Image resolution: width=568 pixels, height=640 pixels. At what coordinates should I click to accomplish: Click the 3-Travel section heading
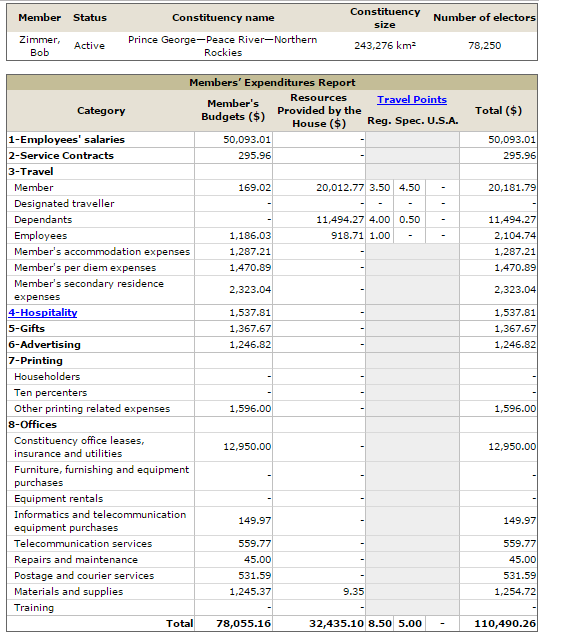pyautogui.click(x=31, y=171)
